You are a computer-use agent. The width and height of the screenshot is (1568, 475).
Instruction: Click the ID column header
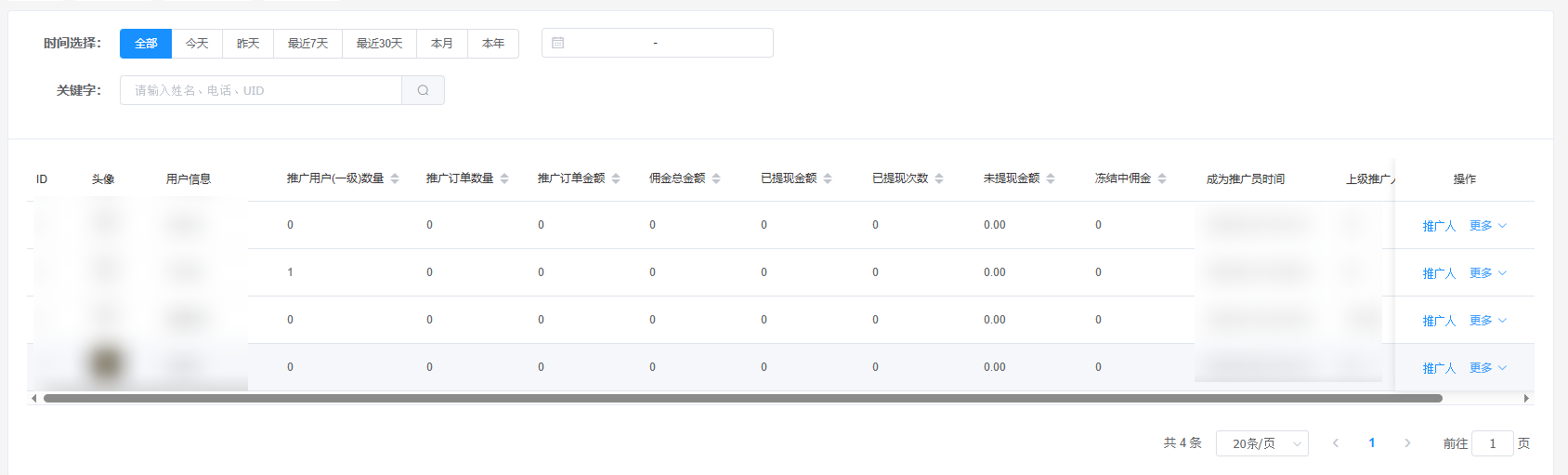(42, 178)
